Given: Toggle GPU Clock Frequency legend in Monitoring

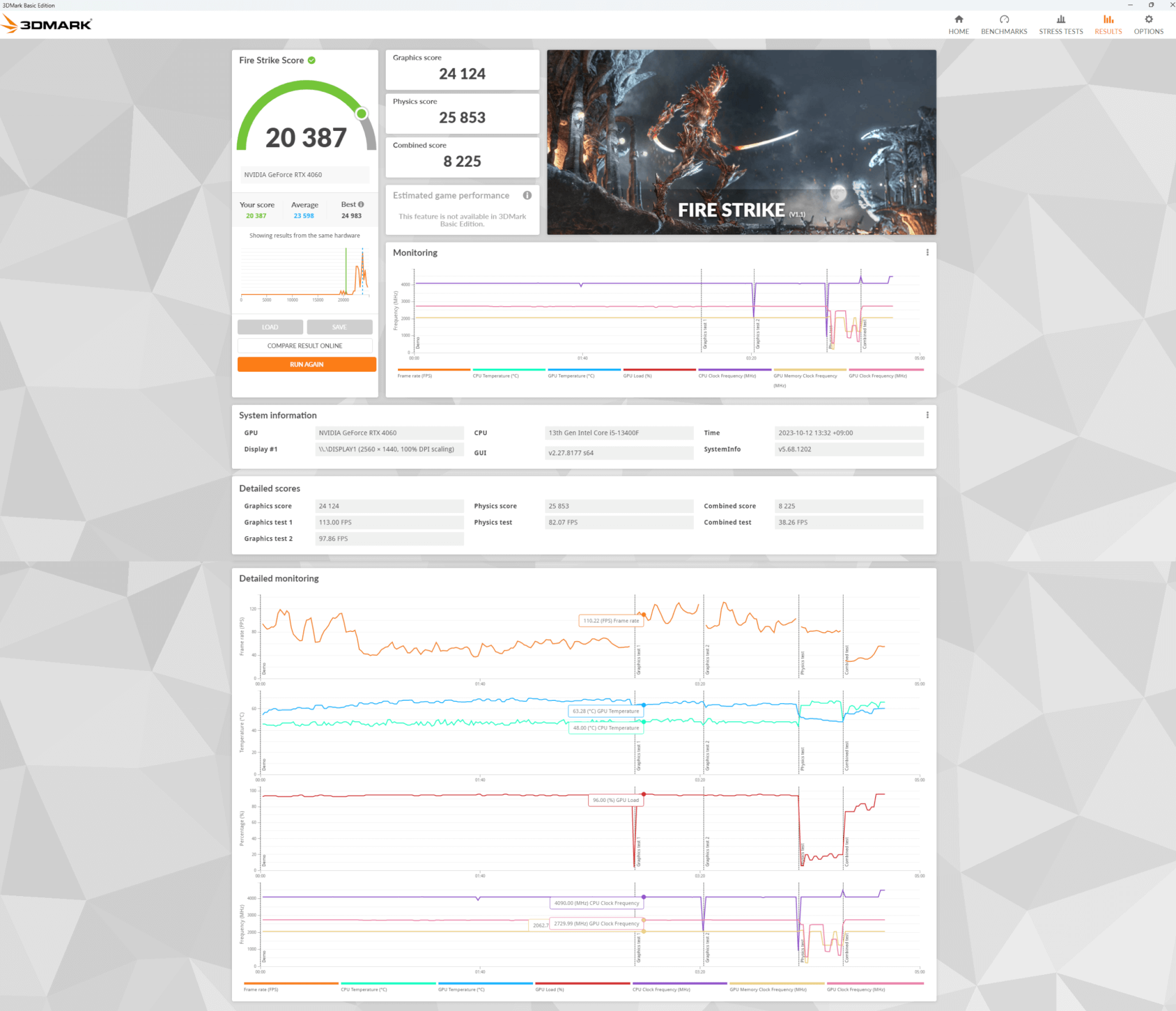Looking at the screenshot, I should pyautogui.click(x=886, y=373).
